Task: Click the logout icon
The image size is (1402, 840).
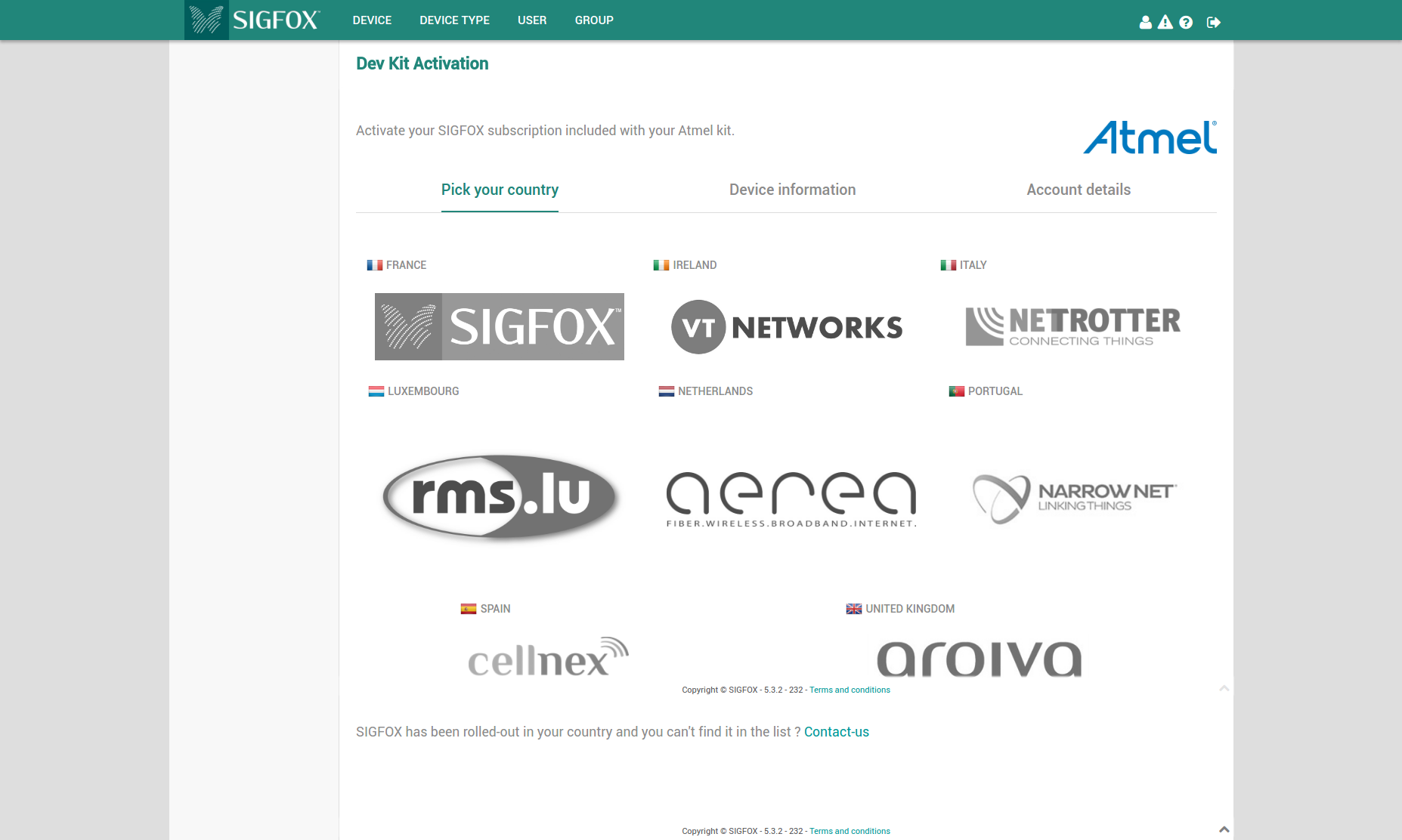Action: (1214, 22)
